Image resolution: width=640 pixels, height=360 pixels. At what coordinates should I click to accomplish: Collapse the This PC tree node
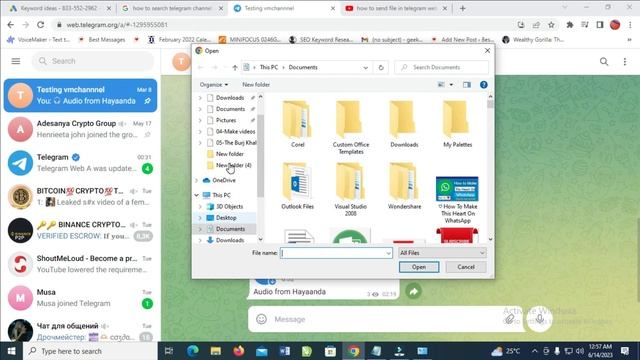197,195
